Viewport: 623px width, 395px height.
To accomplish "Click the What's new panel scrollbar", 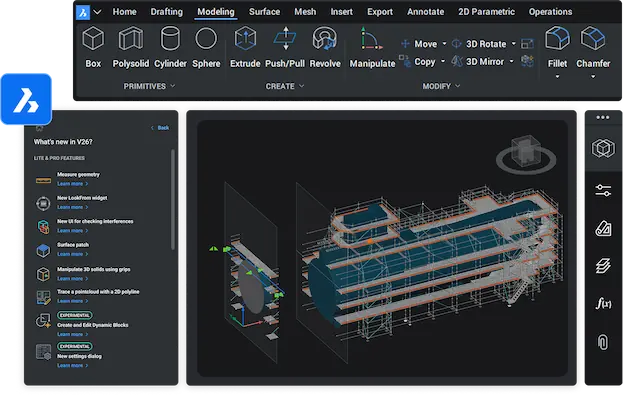I will [x=173, y=200].
